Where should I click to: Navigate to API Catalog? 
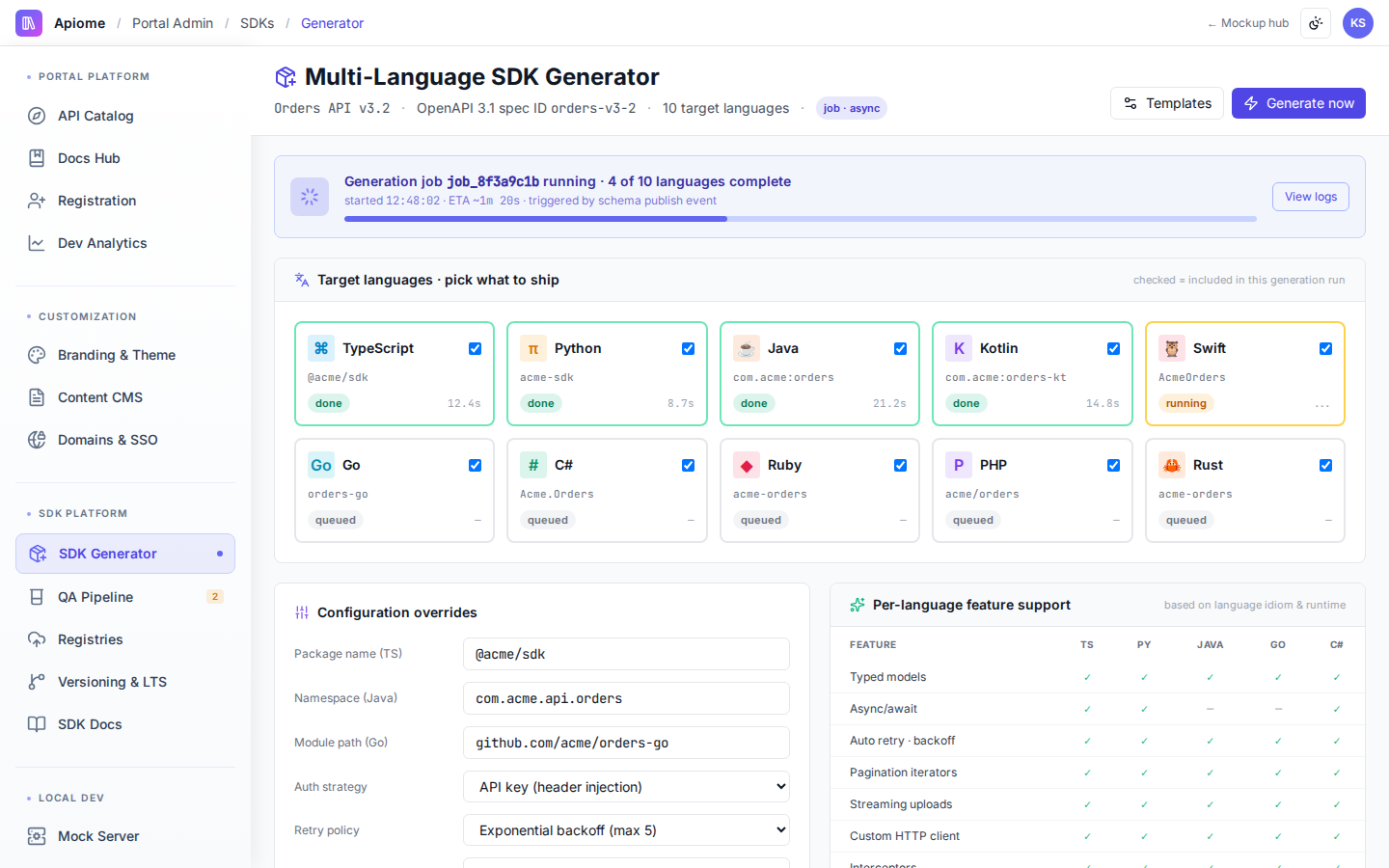click(125, 116)
